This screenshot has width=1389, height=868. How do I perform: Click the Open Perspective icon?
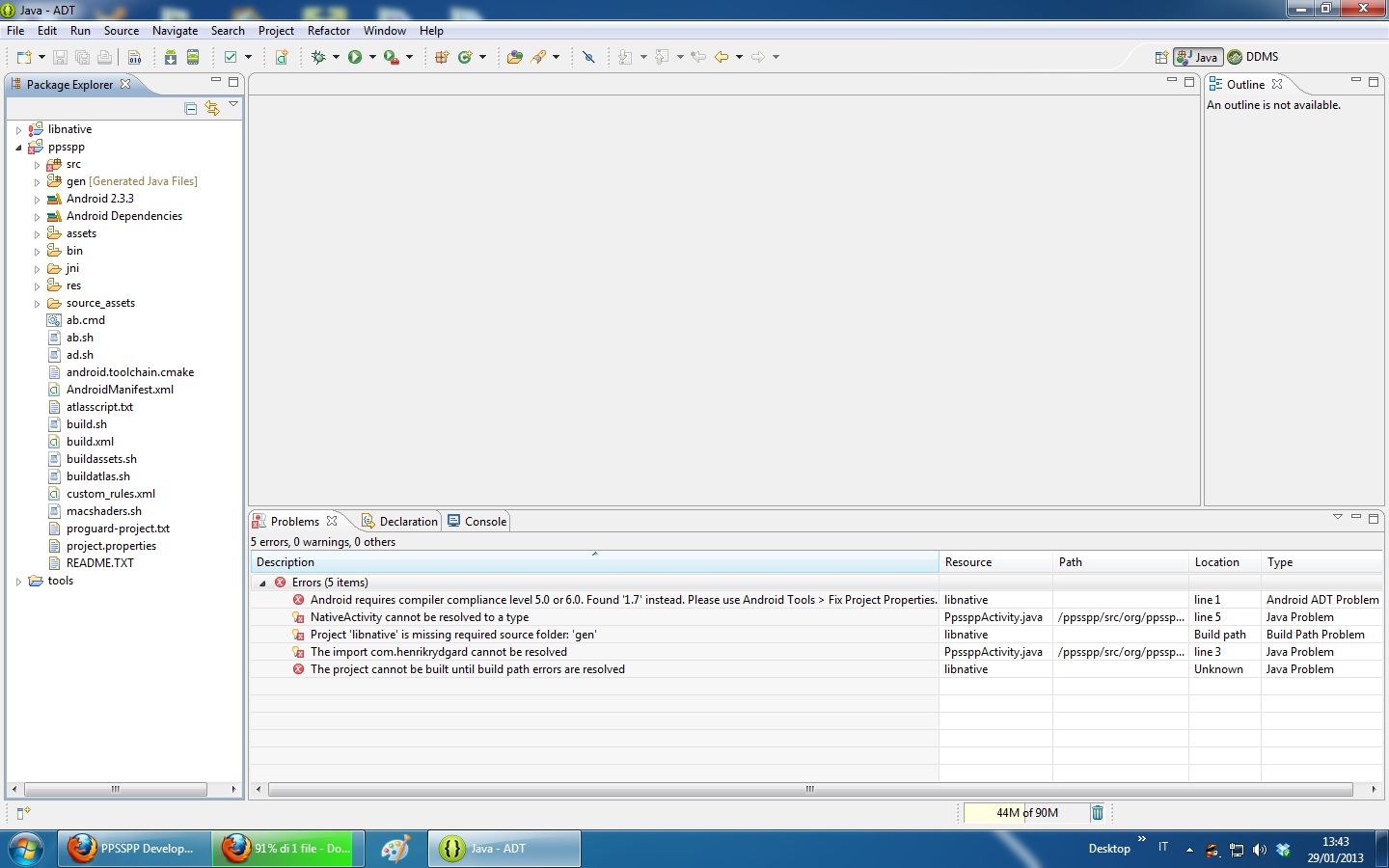[1161, 57]
